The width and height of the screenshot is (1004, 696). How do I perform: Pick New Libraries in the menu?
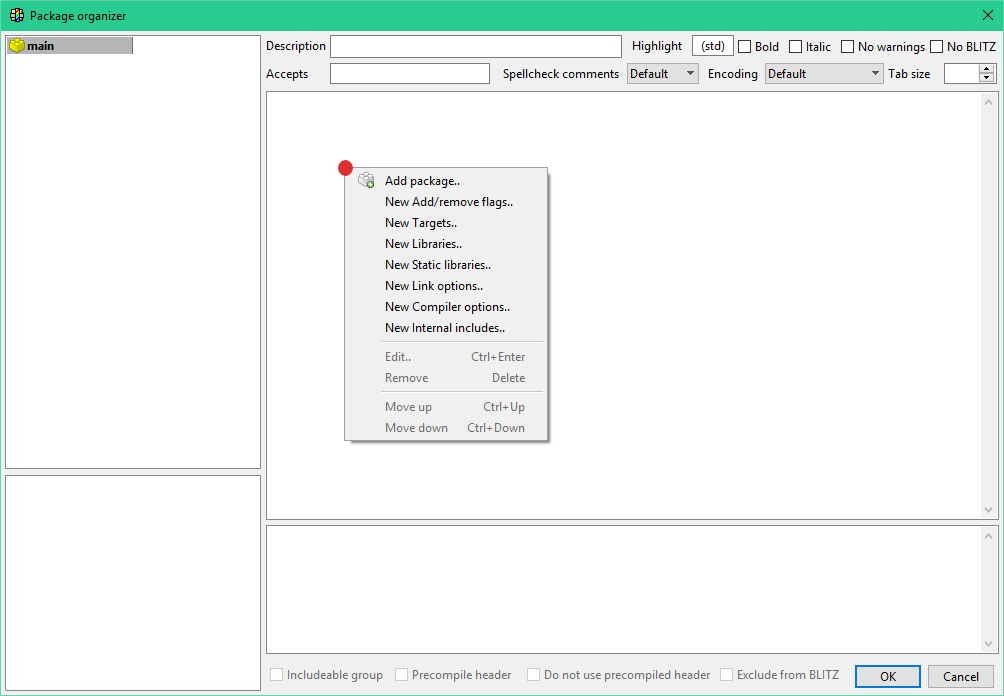pos(423,244)
